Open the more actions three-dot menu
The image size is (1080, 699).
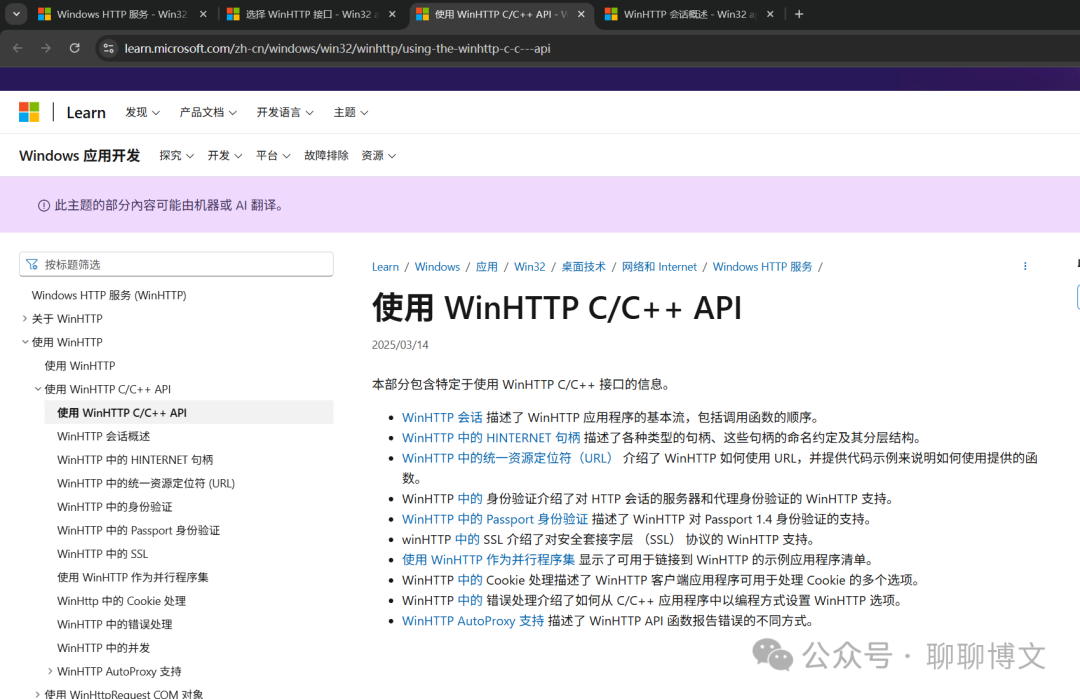tap(1025, 267)
